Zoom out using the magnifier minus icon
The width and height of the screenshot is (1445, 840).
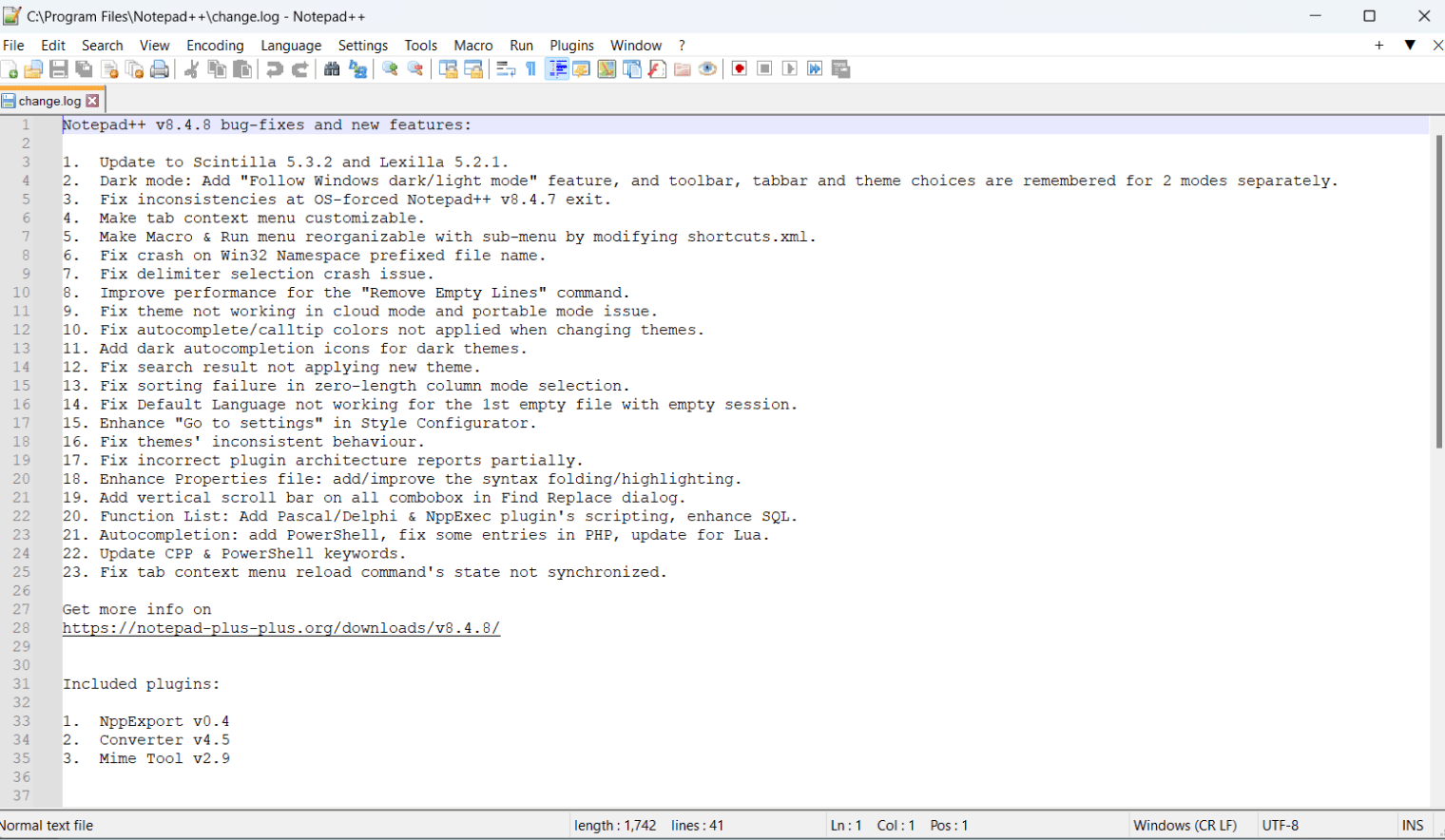tap(415, 69)
